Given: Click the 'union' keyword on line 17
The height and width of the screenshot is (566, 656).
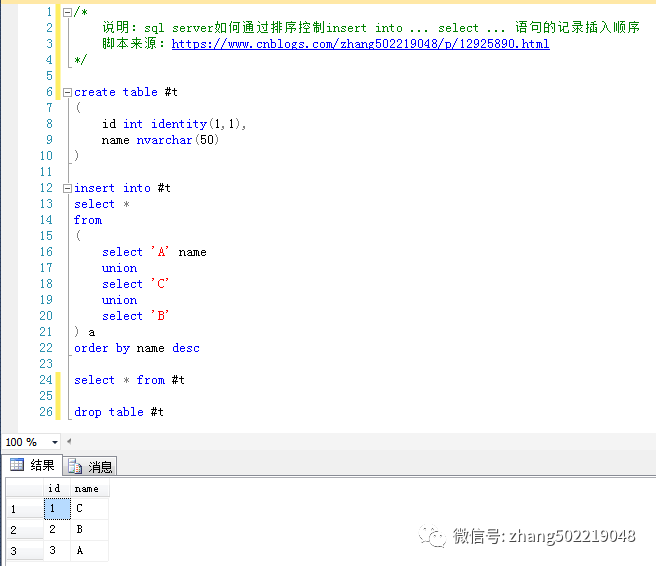Looking at the screenshot, I should point(119,268).
